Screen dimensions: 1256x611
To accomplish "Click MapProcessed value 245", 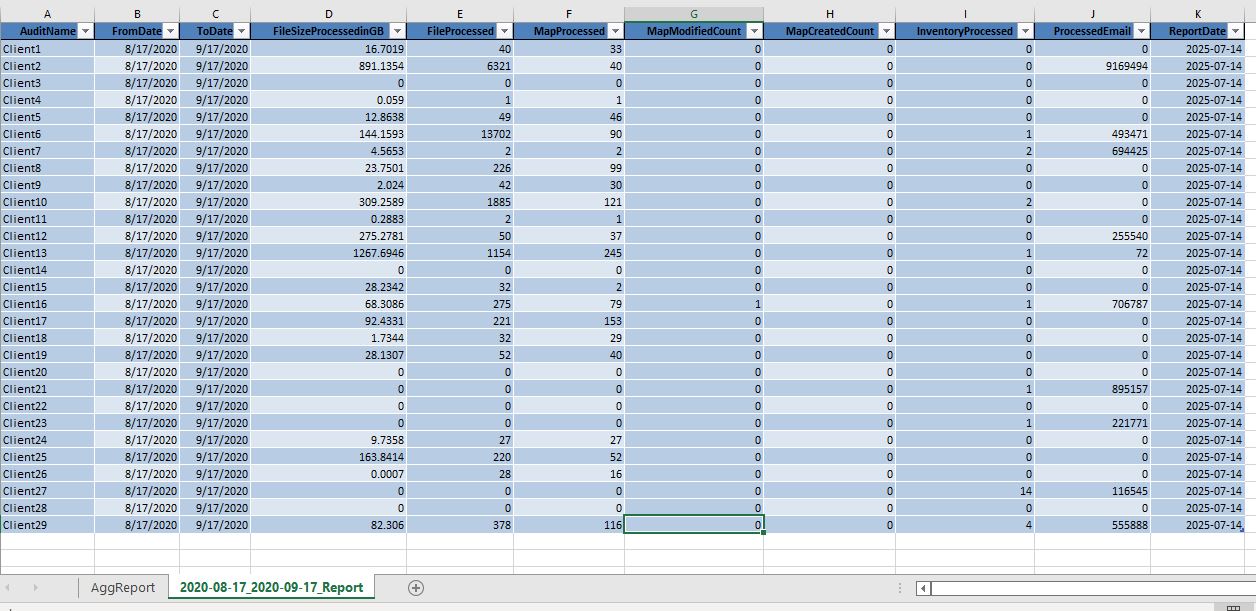I will pos(569,253).
